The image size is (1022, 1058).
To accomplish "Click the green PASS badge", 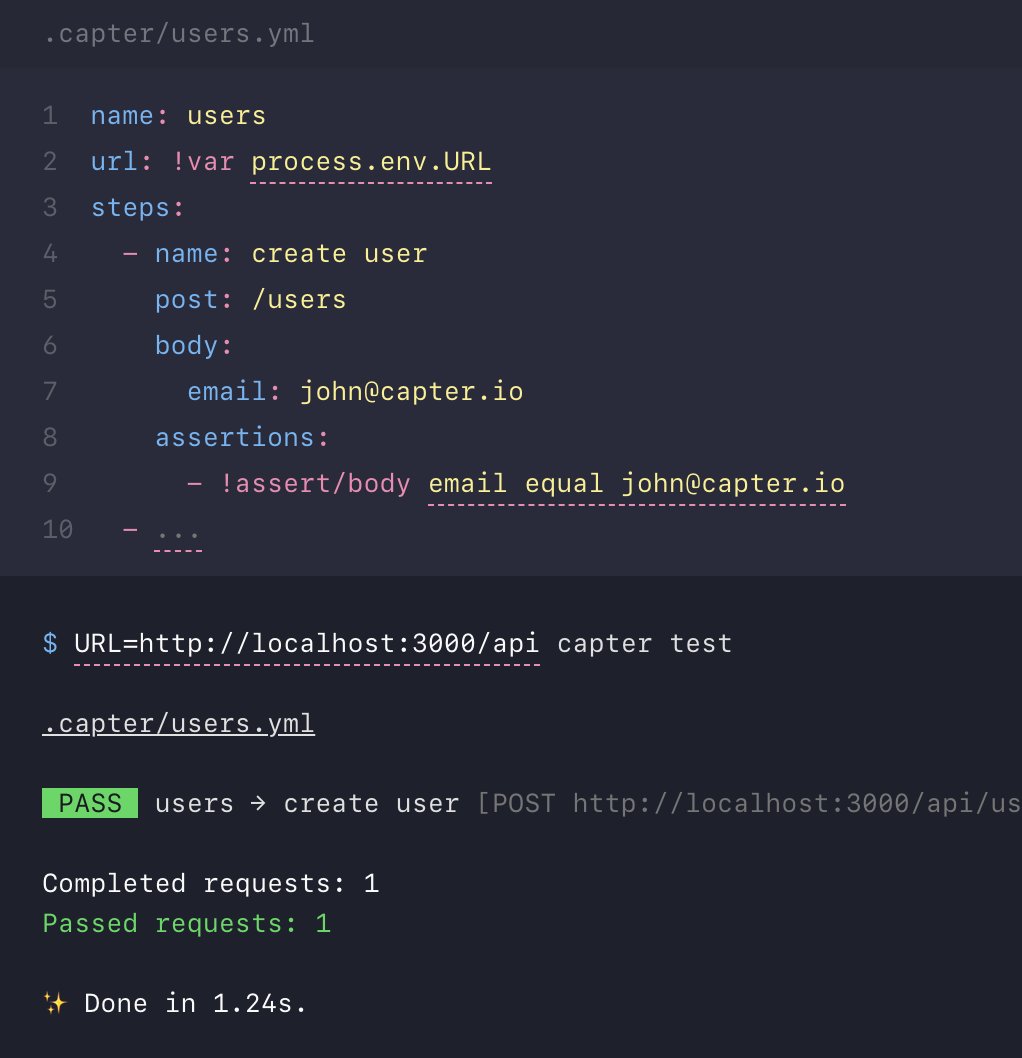I will point(90,803).
